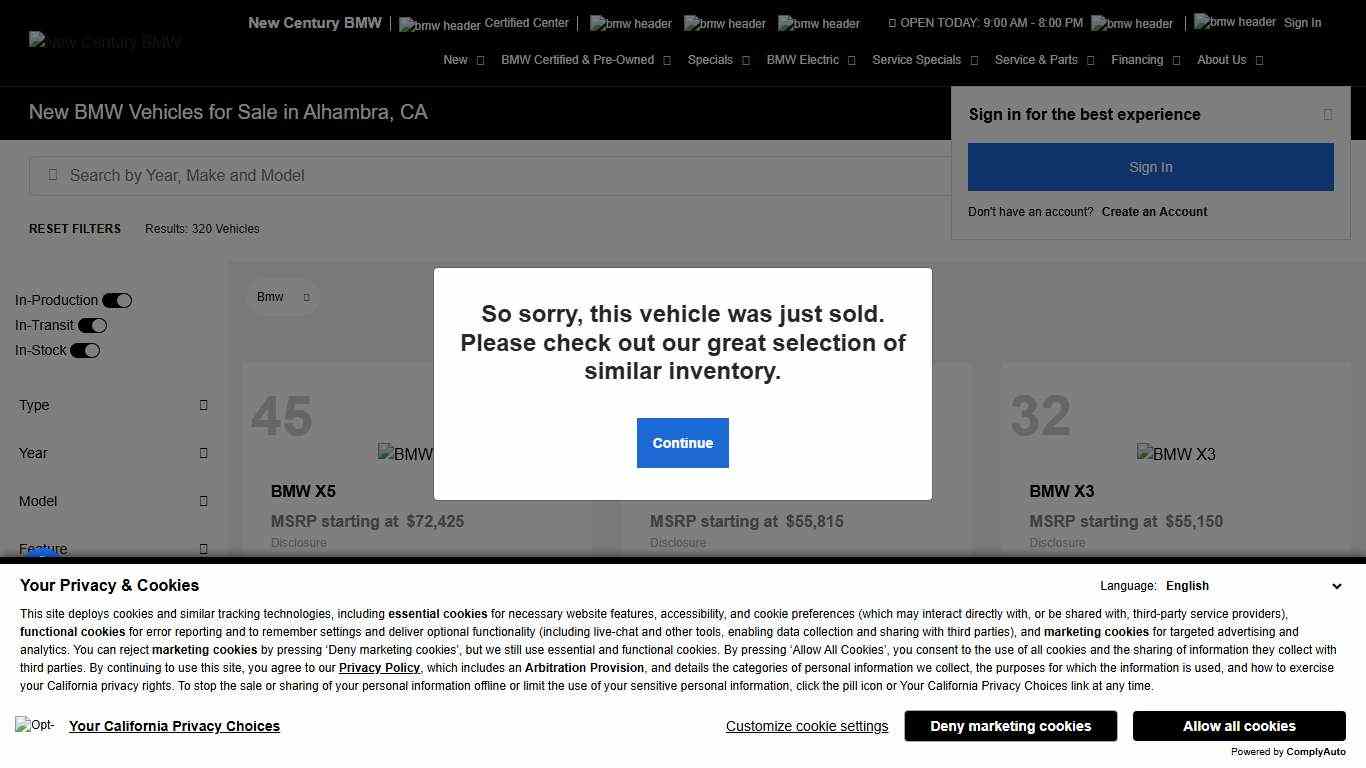The width and height of the screenshot is (1366, 768).
Task: Open the BMW X3 vehicle image
Action: [1176, 454]
